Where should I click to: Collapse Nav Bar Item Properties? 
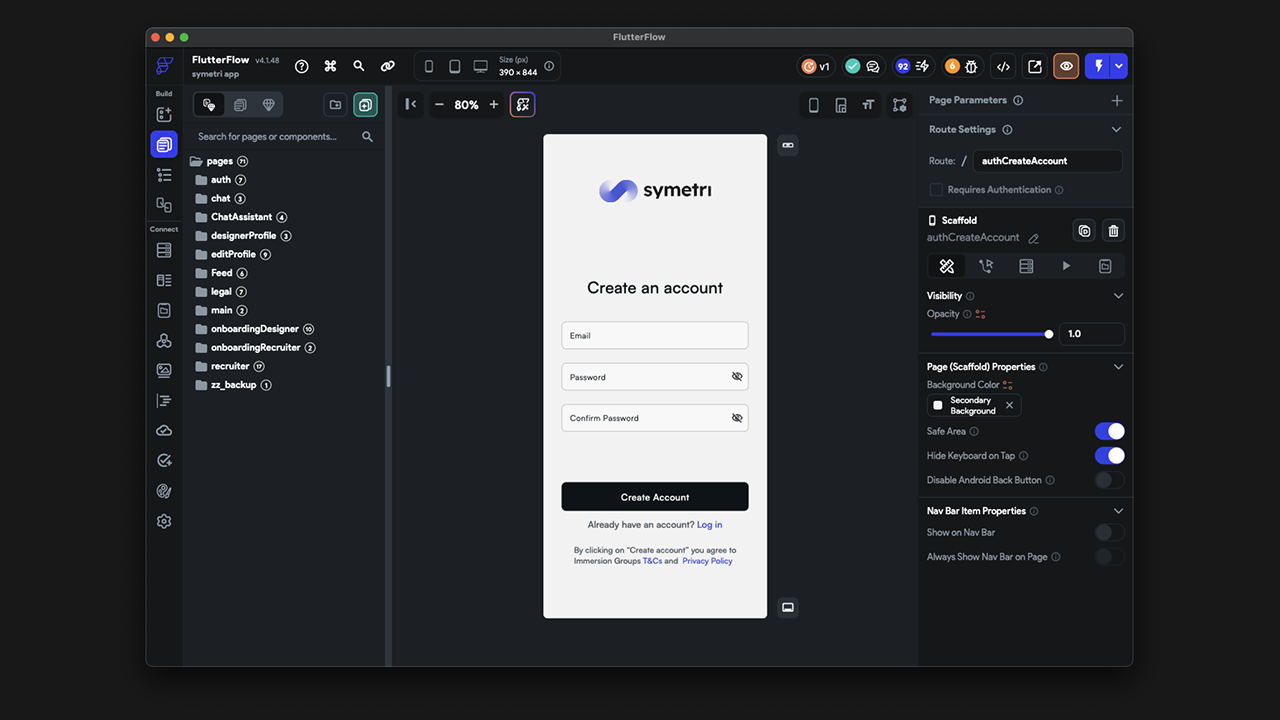click(x=1117, y=511)
